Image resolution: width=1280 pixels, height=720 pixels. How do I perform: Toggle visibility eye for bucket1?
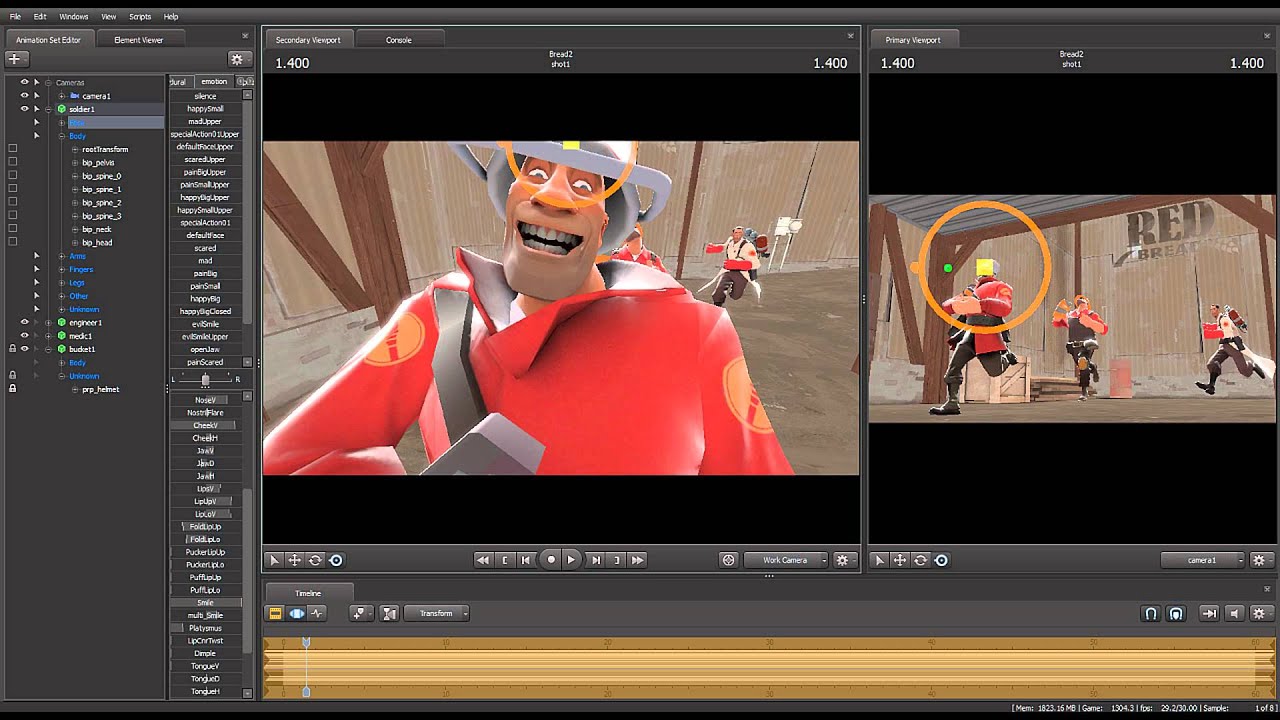tap(24, 349)
